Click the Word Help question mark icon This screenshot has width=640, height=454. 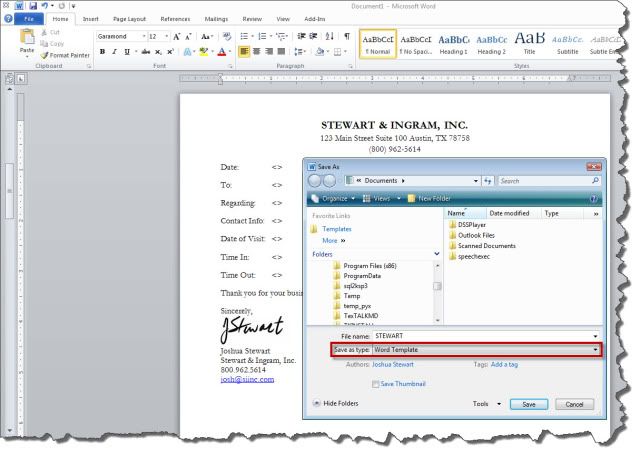click(8, 19)
